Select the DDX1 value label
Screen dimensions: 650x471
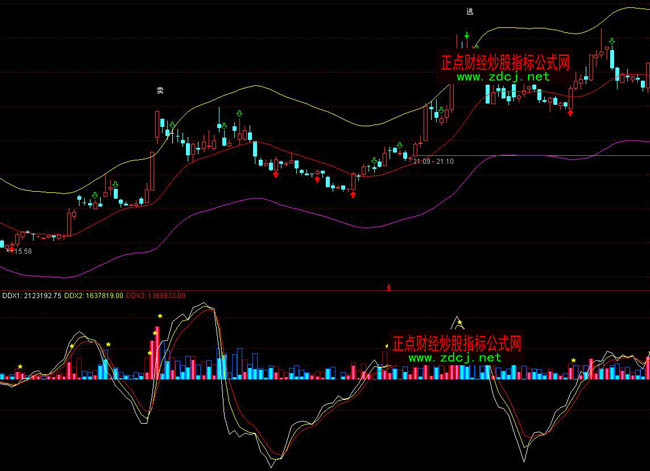[31, 296]
